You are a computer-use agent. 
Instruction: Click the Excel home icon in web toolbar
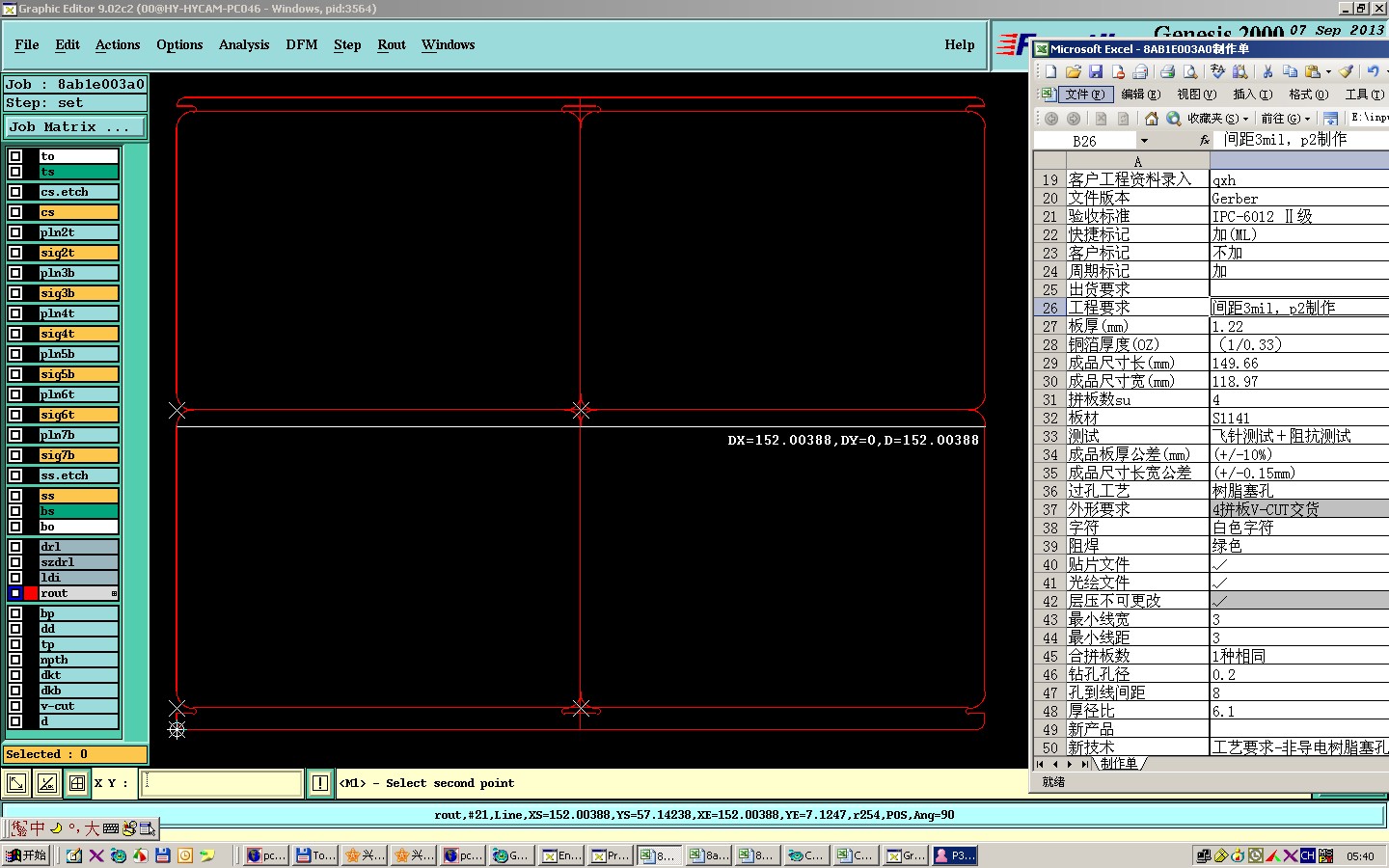[1151, 119]
